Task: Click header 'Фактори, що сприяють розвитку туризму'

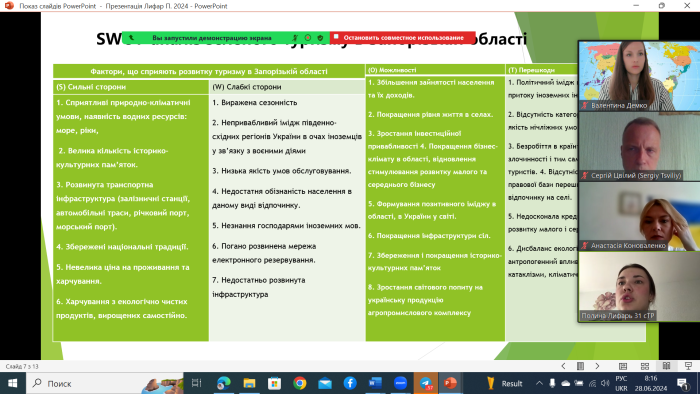Action: click(209, 71)
